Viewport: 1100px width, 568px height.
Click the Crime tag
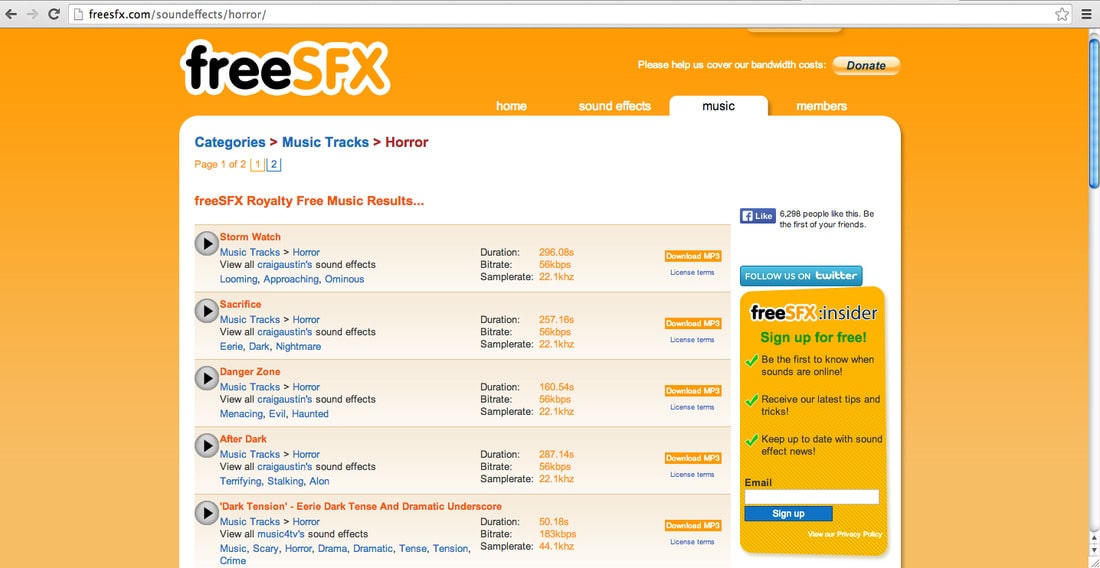pyautogui.click(x=233, y=560)
